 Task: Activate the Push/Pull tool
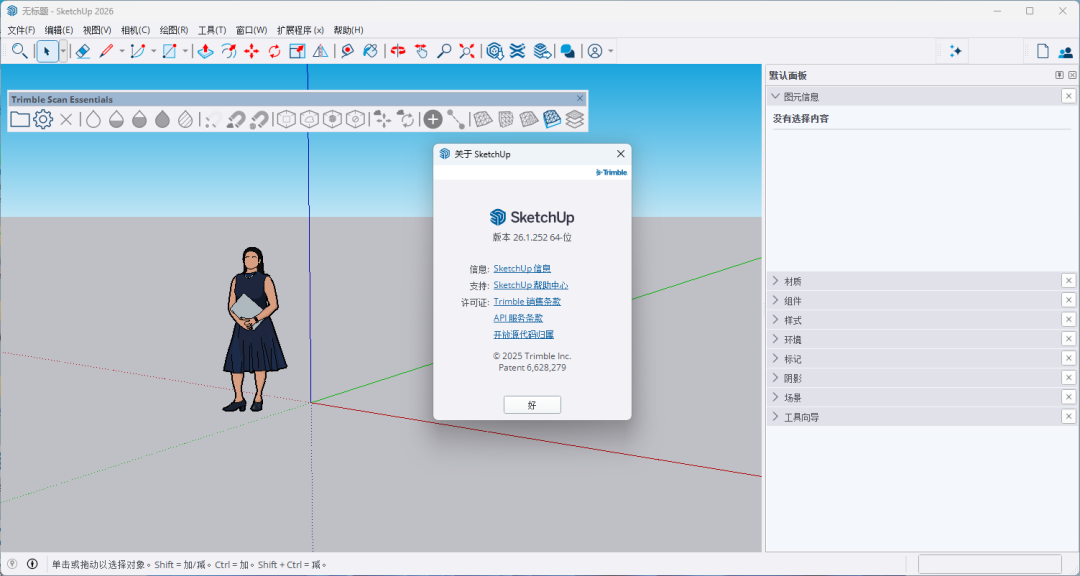click(x=205, y=51)
